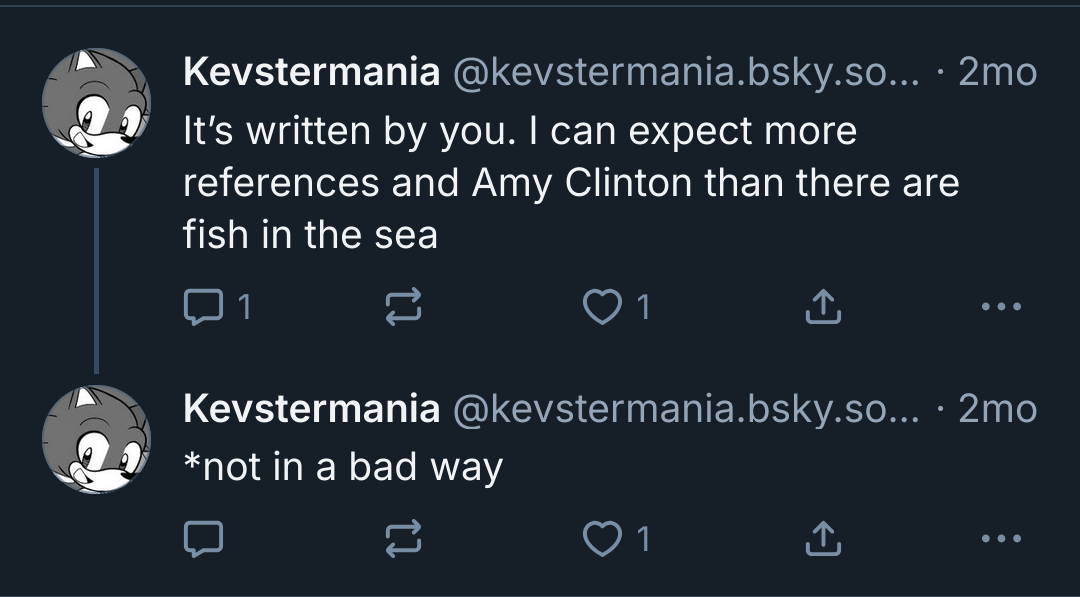Reply to the "not in a bad way" post
The width and height of the screenshot is (1080, 597).
pyautogui.click(x=204, y=540)
